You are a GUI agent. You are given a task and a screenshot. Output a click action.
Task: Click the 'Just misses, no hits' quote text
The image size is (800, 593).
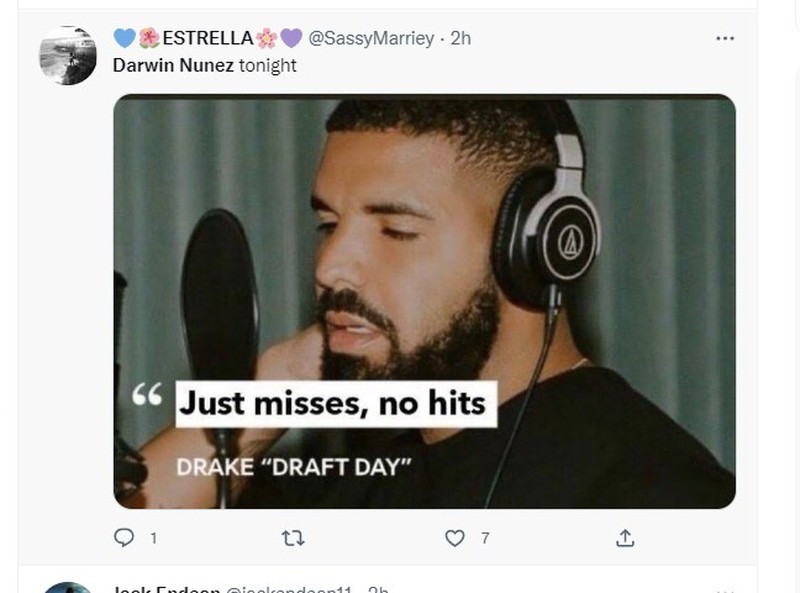[x=332, y=403]
